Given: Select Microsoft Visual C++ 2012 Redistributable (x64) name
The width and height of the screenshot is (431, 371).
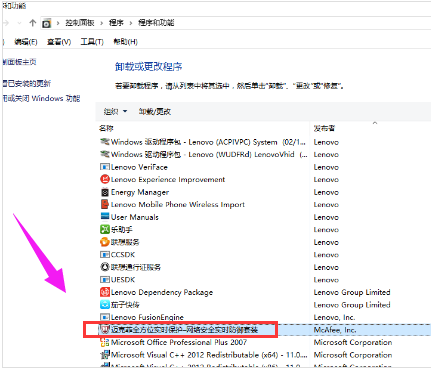Looking at the screenshot, I should [209, 355].
